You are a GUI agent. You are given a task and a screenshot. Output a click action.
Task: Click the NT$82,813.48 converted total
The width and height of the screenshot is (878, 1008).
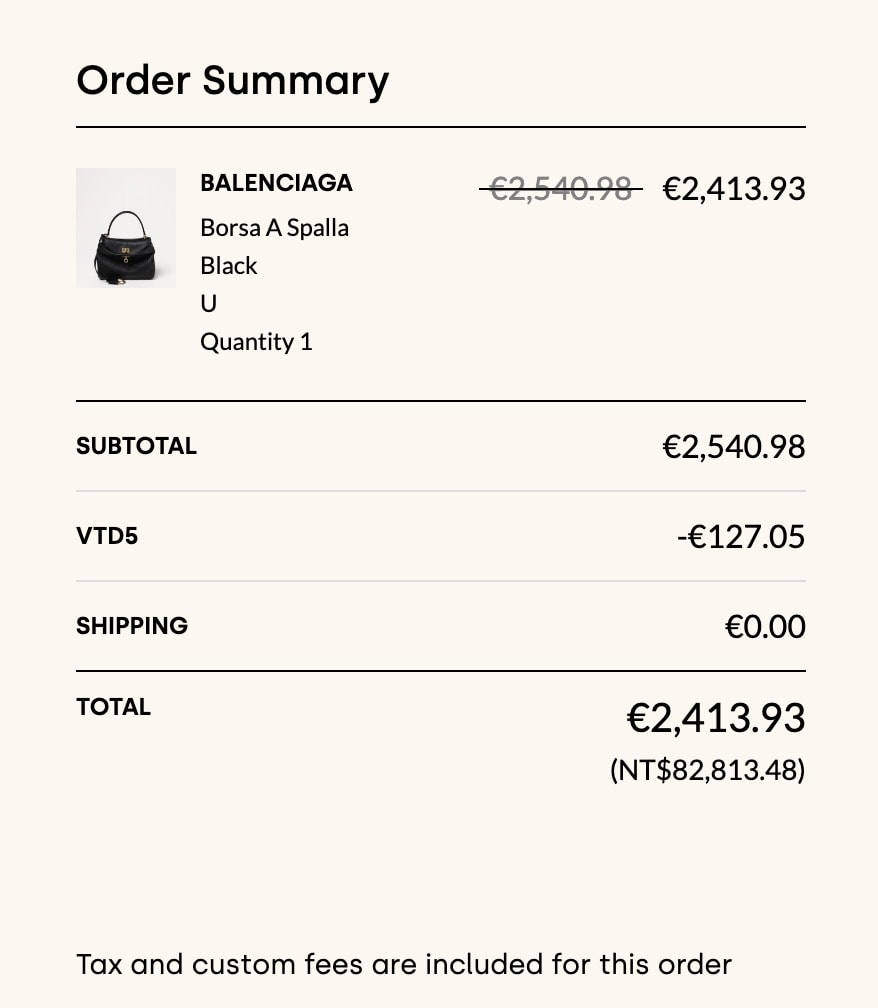[x=707, y=770]
